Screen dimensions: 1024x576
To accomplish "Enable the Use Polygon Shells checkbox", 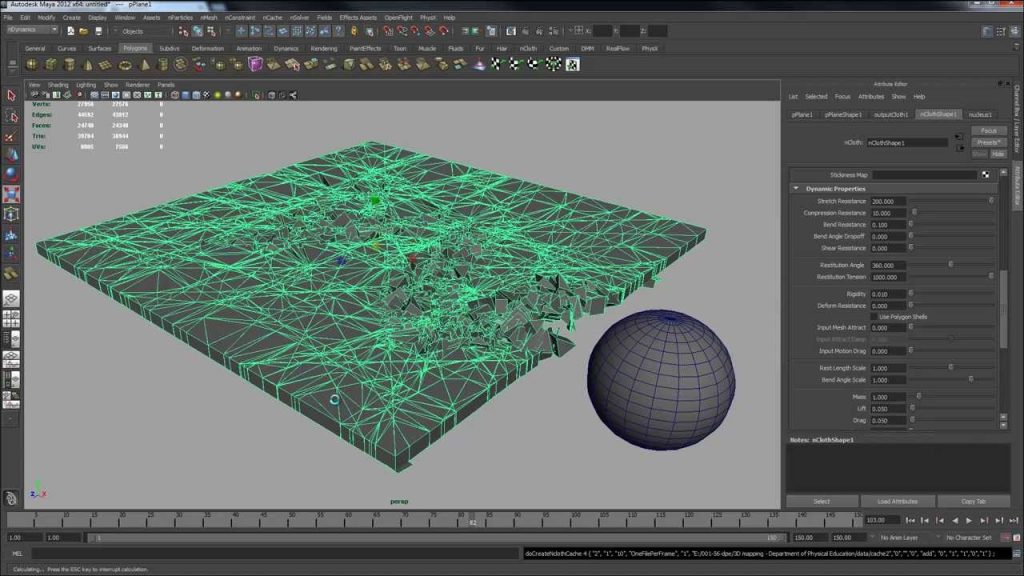I will click(x=874, y=317).
